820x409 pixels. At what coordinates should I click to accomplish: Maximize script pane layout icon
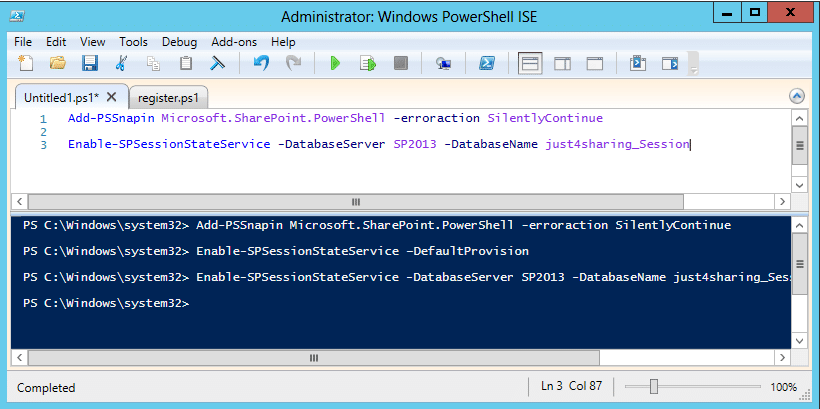point(595,64)
